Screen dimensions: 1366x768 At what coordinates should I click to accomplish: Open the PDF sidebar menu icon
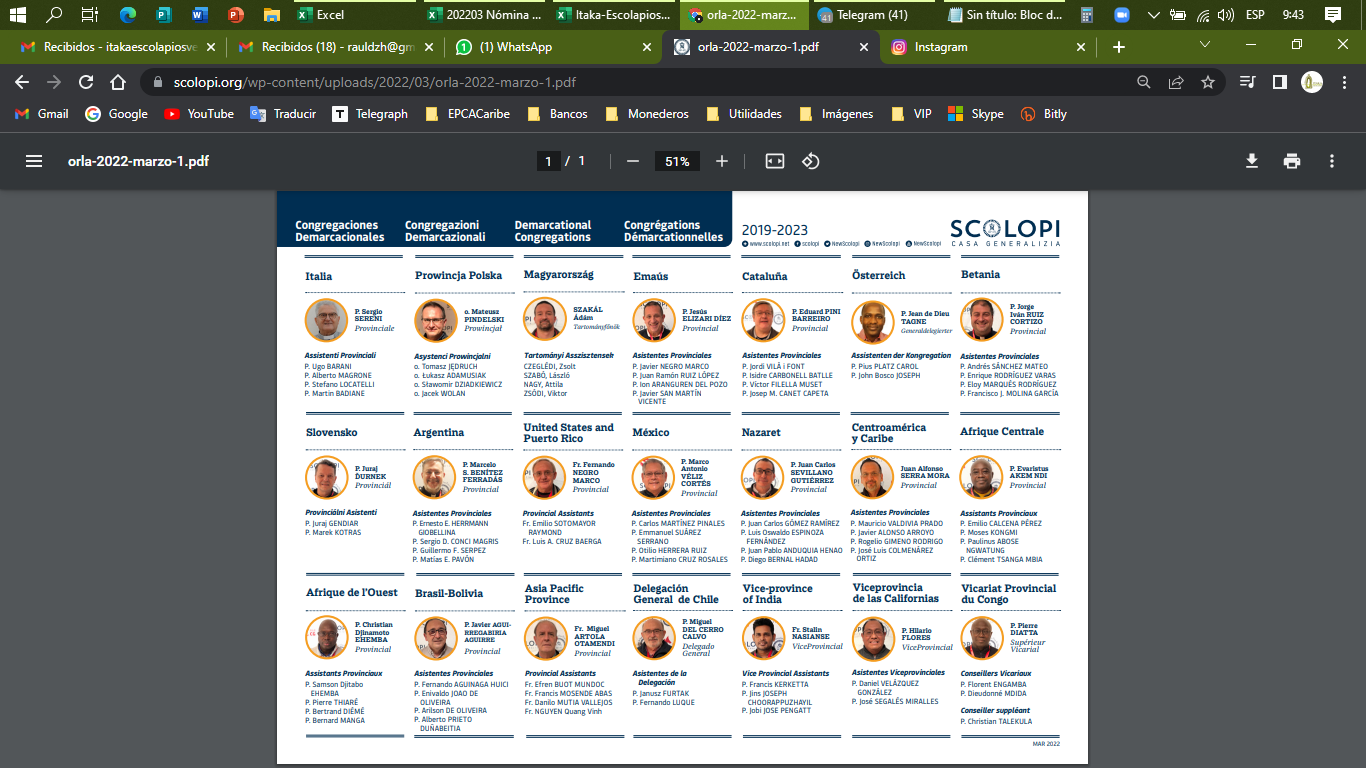[34, 161]
